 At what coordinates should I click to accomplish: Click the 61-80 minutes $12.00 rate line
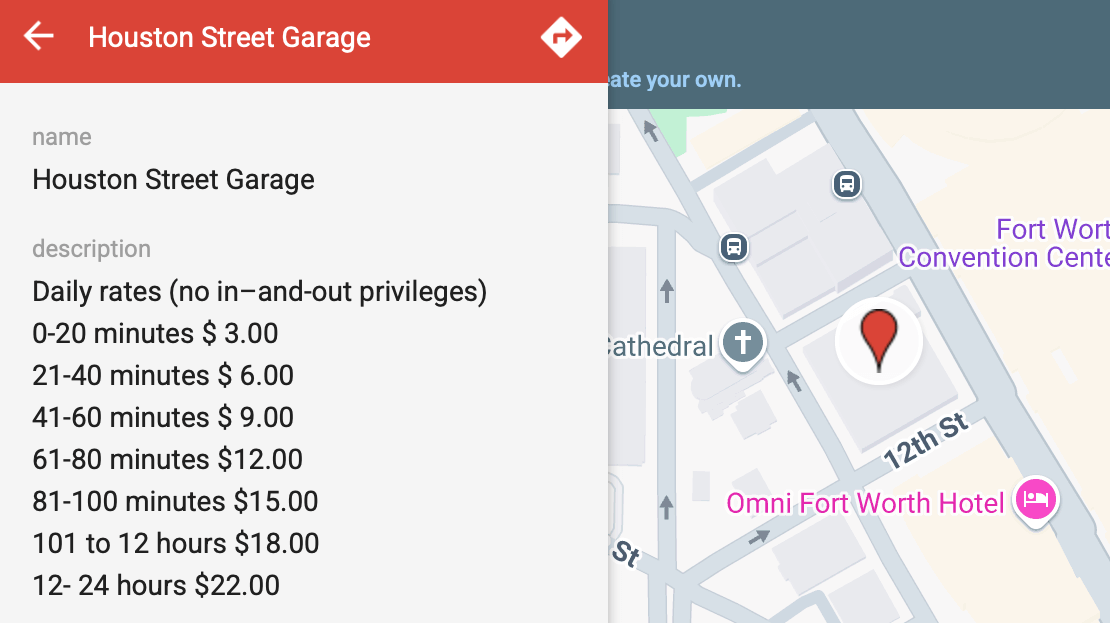(167, 459)
